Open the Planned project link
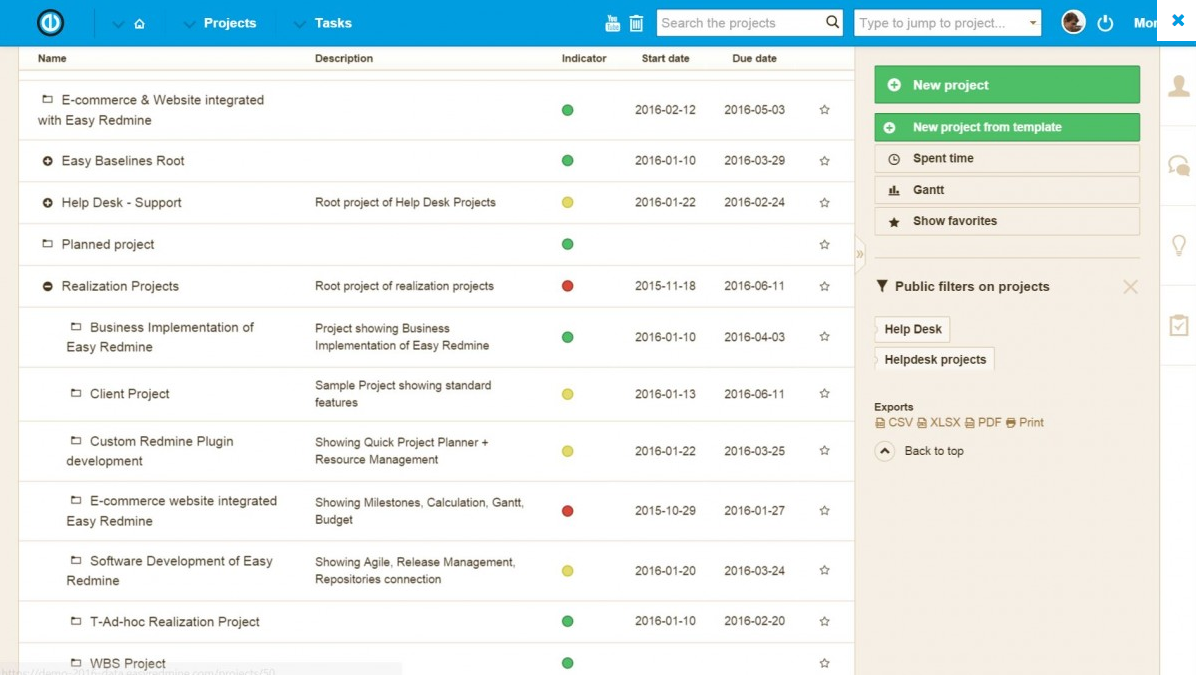1196x675 pixels. tap(108, 244)
